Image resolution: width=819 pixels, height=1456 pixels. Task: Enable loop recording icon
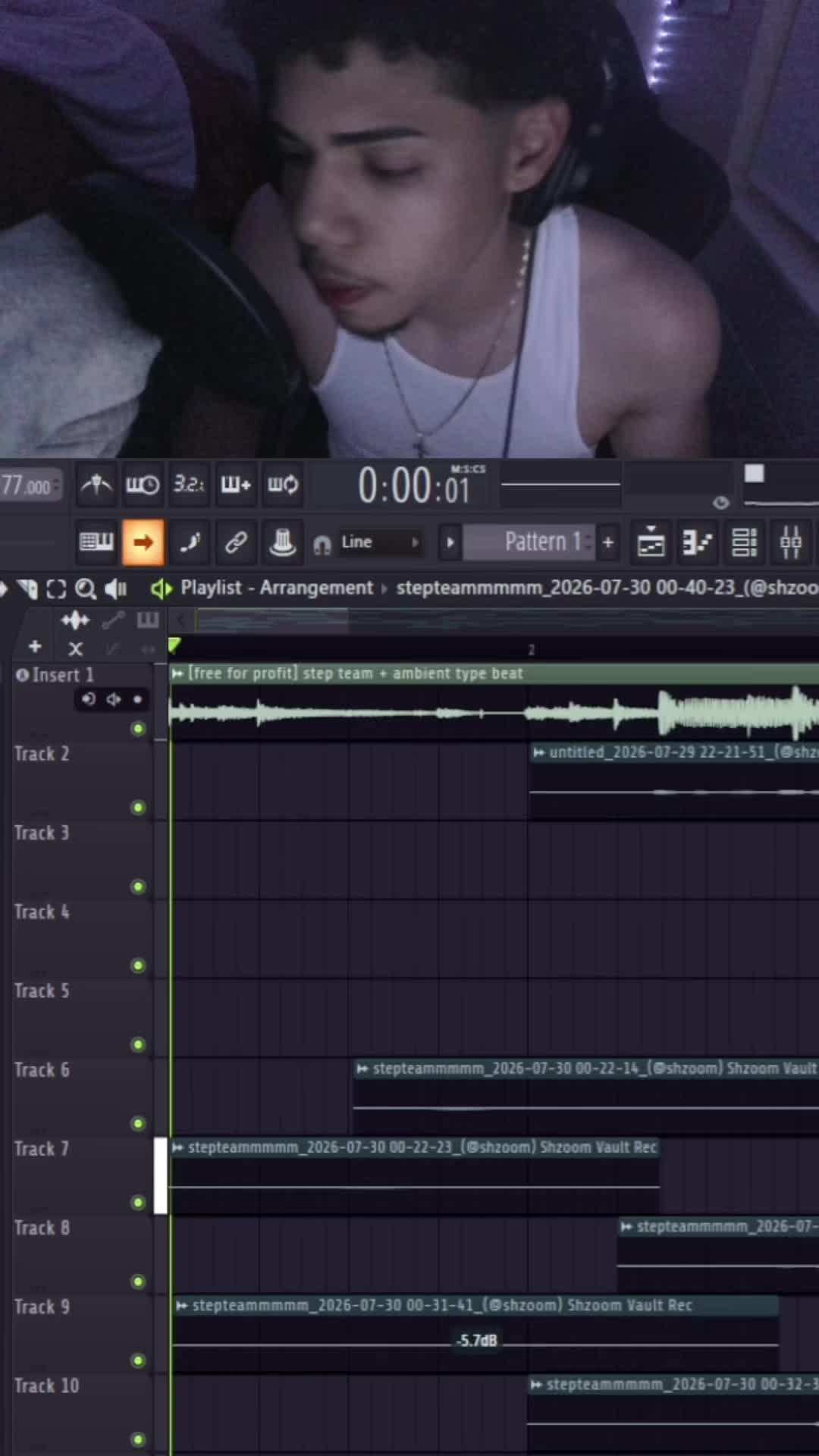coord(283,485)
